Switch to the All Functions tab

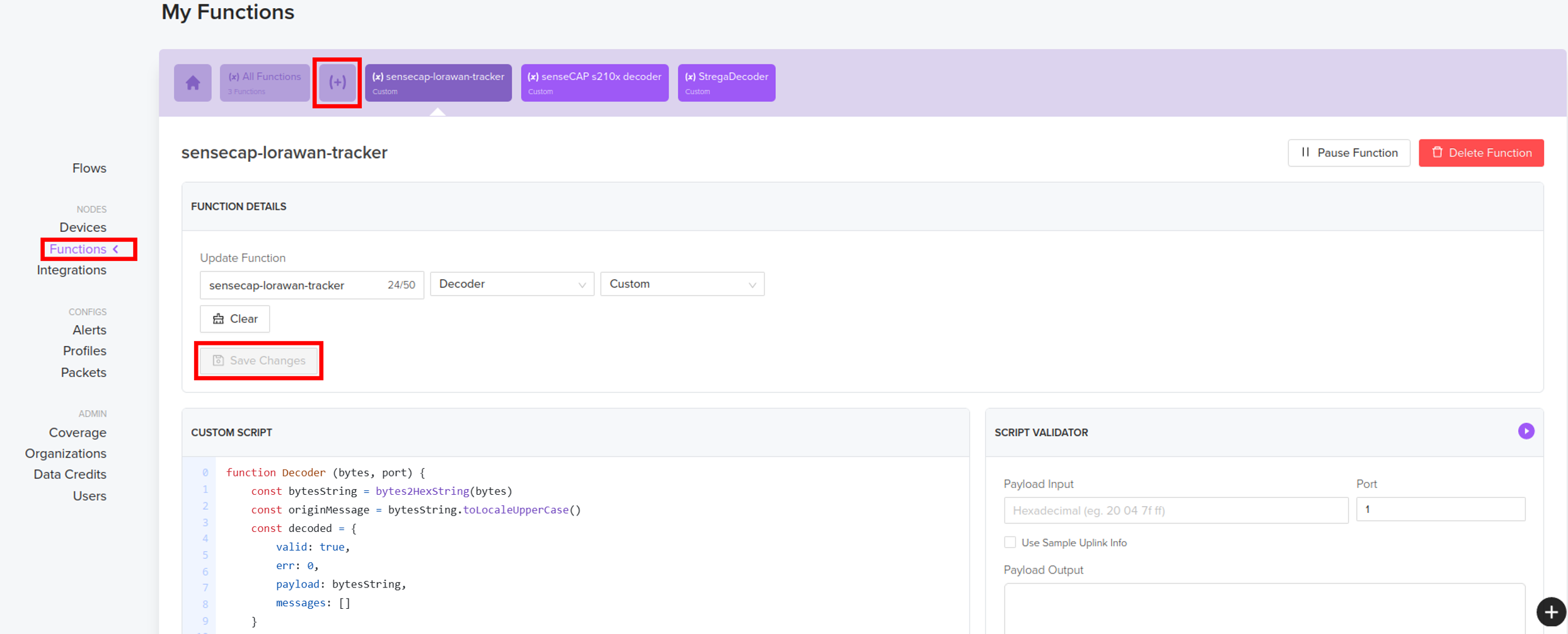tap(264, 83)
